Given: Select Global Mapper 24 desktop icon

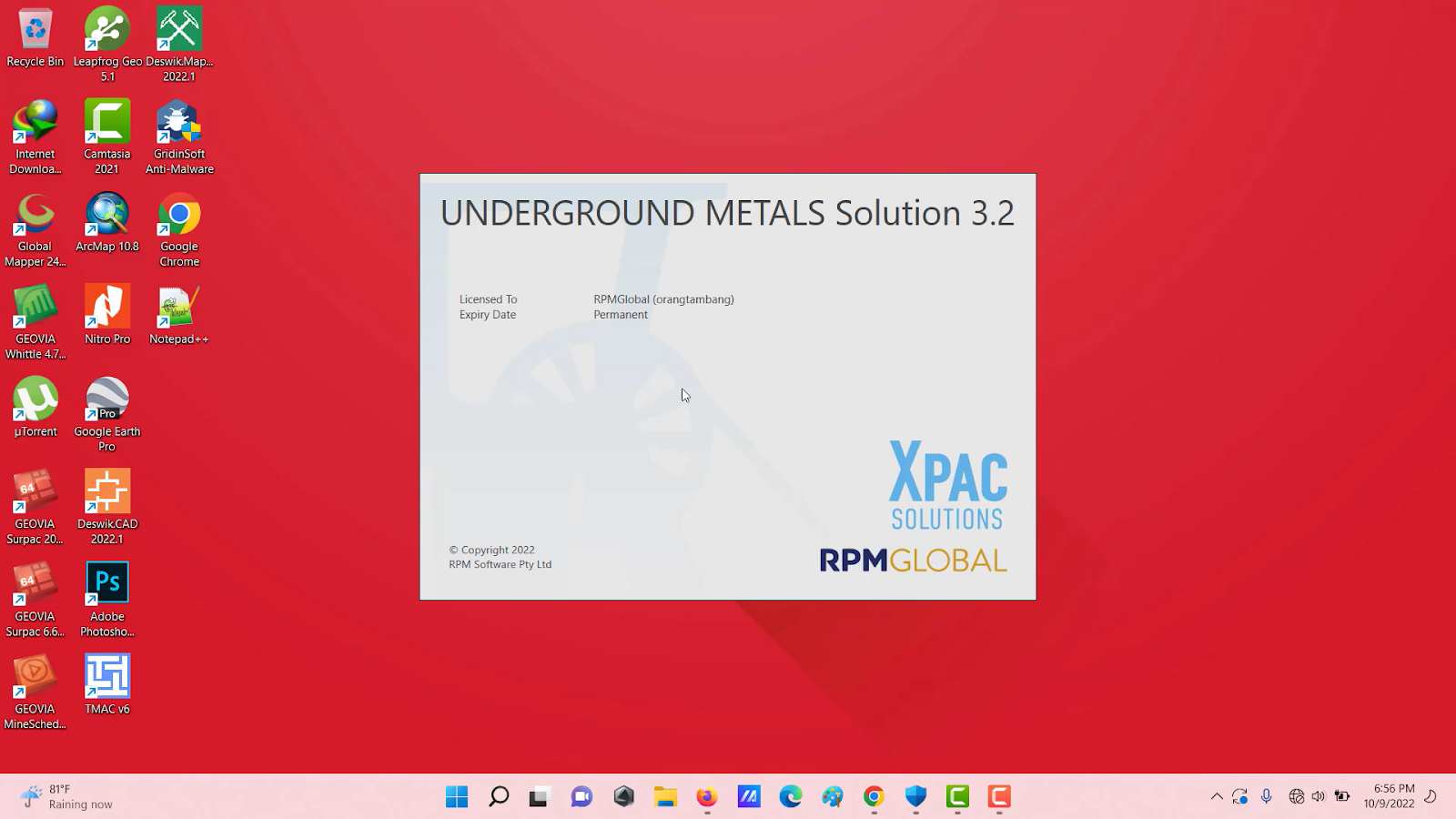Looking at the screenshot, I should point(35,229).
